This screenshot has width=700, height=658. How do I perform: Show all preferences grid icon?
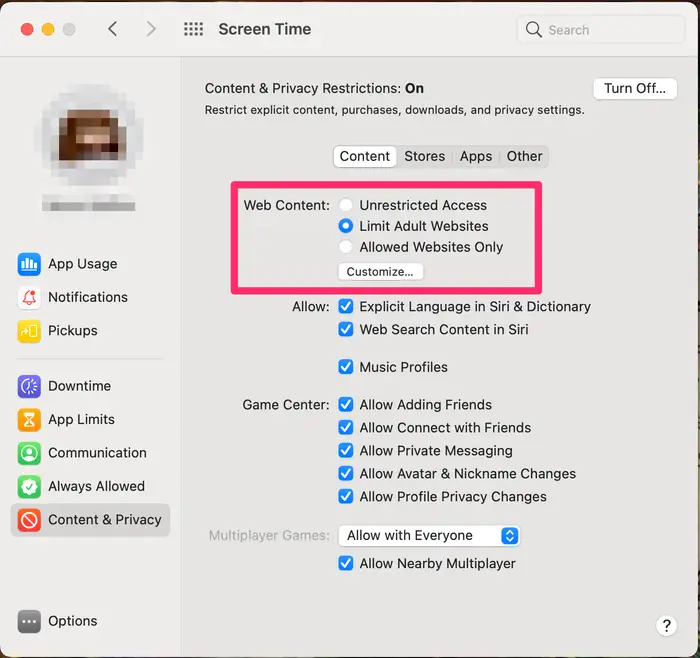pyautogui.click(x=193, y=29)
